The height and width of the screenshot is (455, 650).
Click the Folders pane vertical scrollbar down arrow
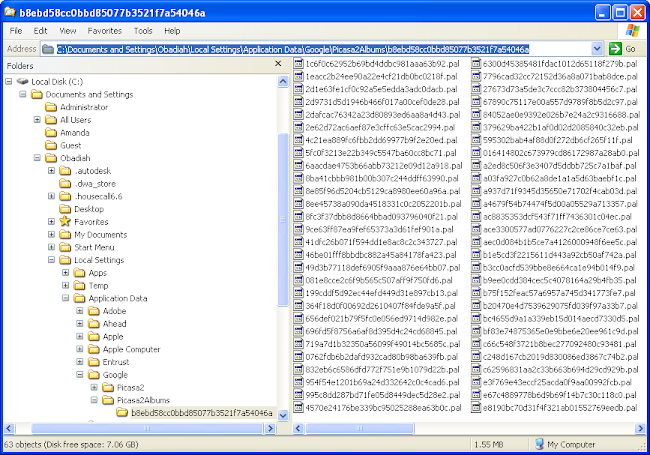point(283,415)
